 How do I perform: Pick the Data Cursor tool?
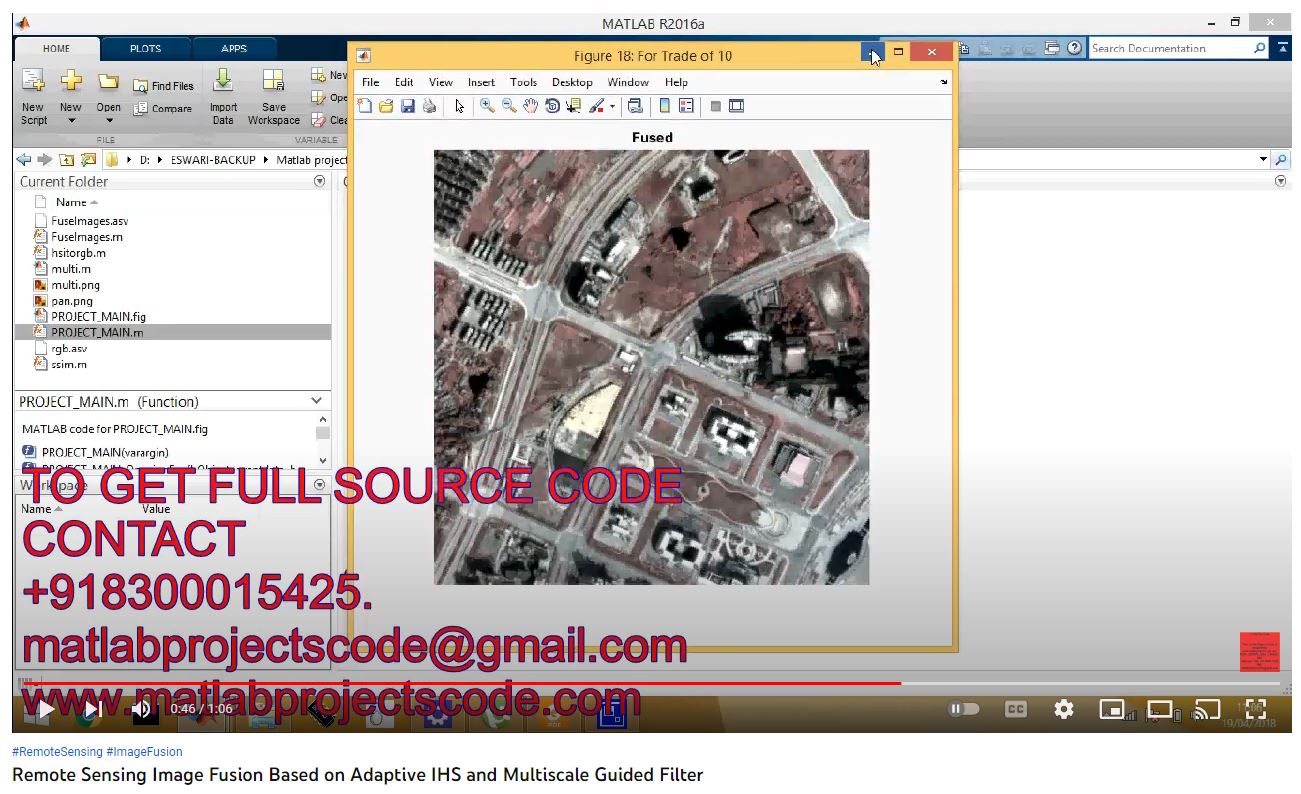point(573,106)
